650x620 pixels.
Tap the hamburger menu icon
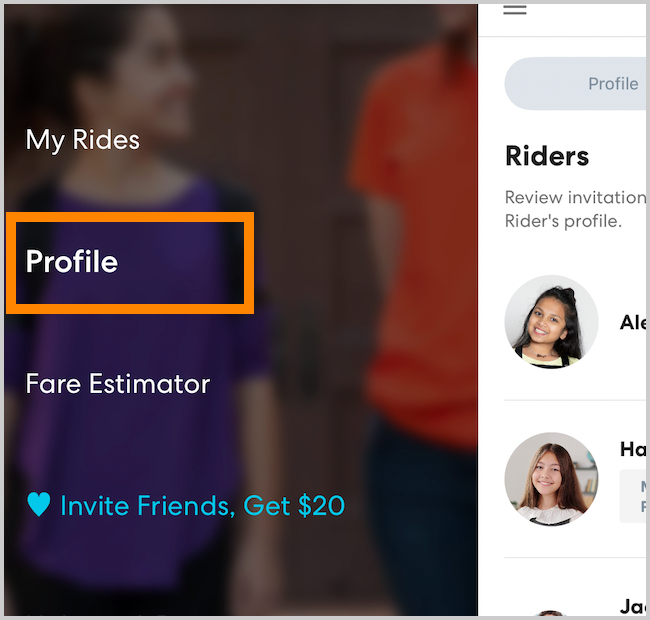click(514, 10)
